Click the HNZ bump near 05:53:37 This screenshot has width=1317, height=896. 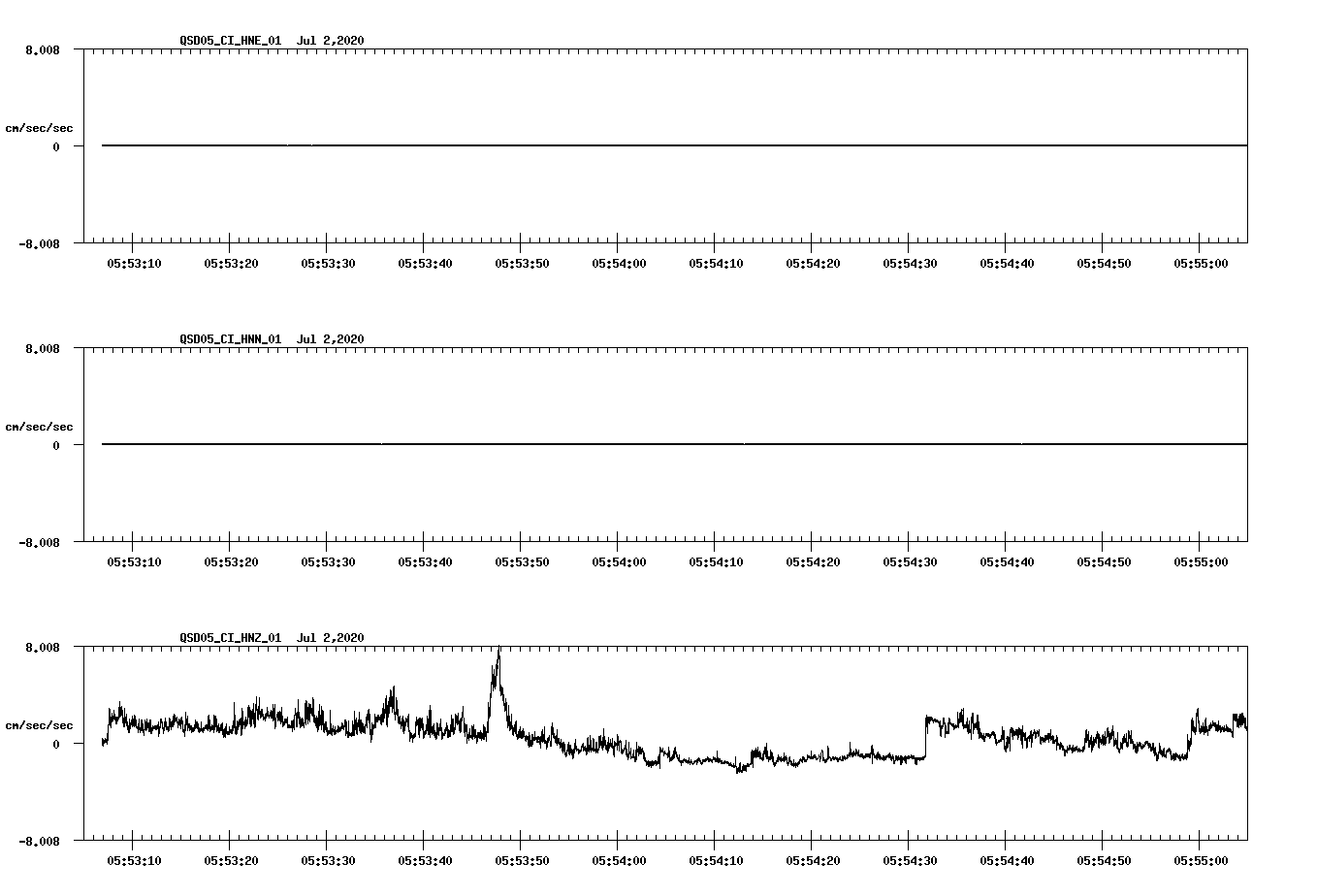(392, 703)
